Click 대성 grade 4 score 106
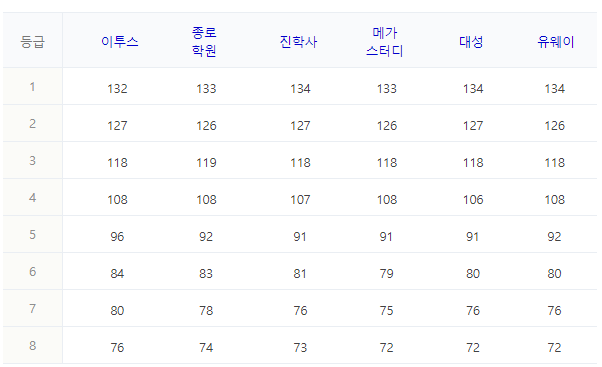This screenshot has height=367, width=602. [x=473, y=200]
